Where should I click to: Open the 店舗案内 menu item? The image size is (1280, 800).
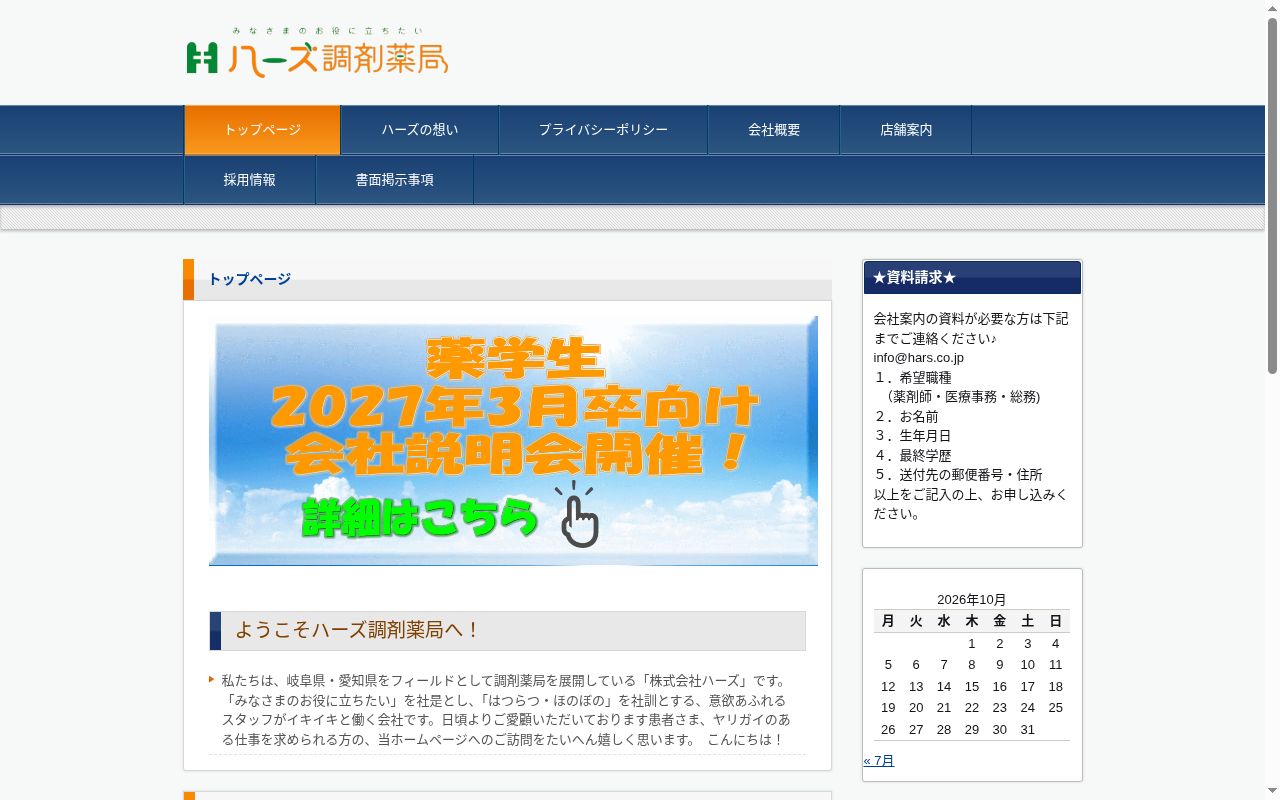pyautogui.click(x=906, y=130)
